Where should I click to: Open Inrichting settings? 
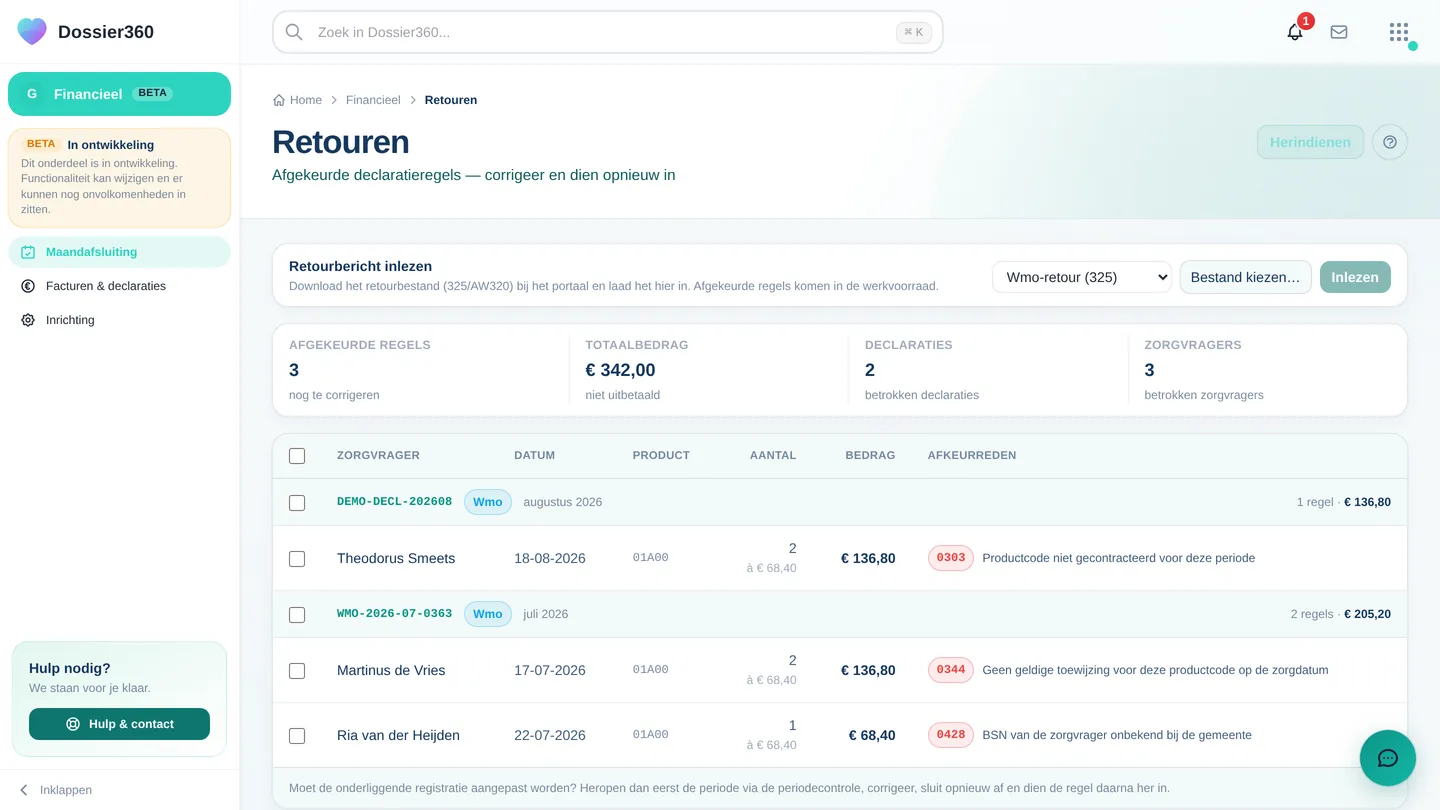119,320
